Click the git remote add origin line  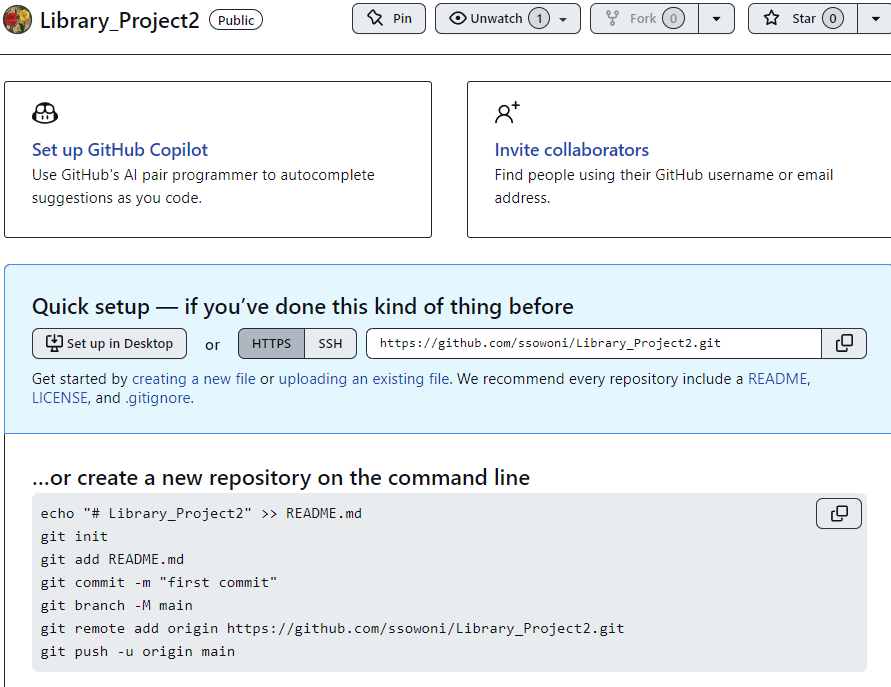point(332,628)
